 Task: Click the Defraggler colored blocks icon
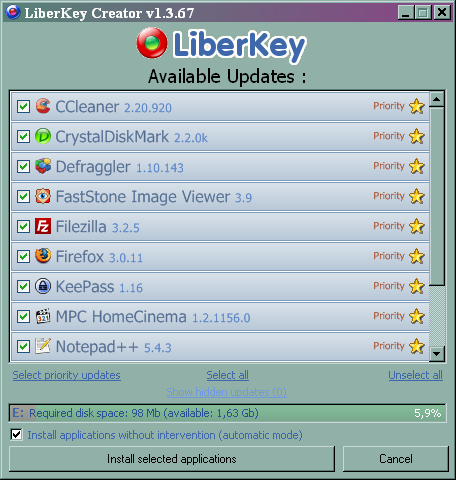[x=43, y=166]
